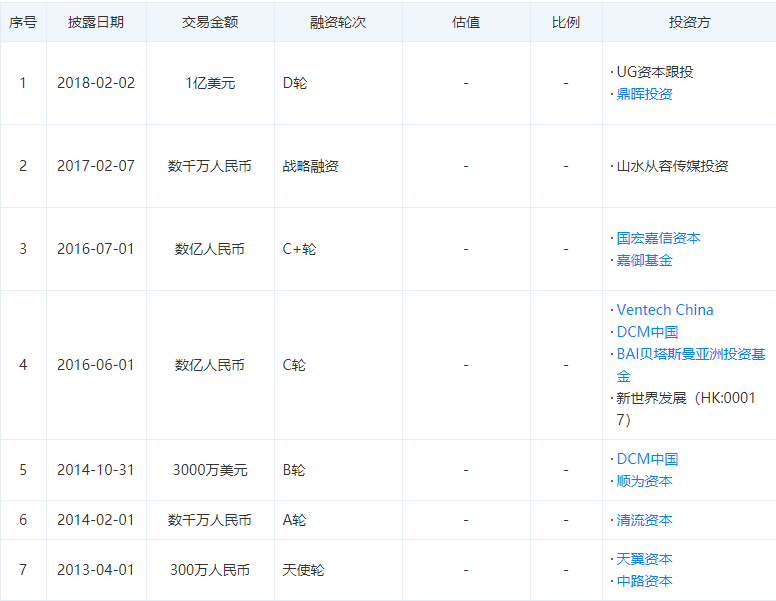Select the date 2016-06-01

point(96,365)
